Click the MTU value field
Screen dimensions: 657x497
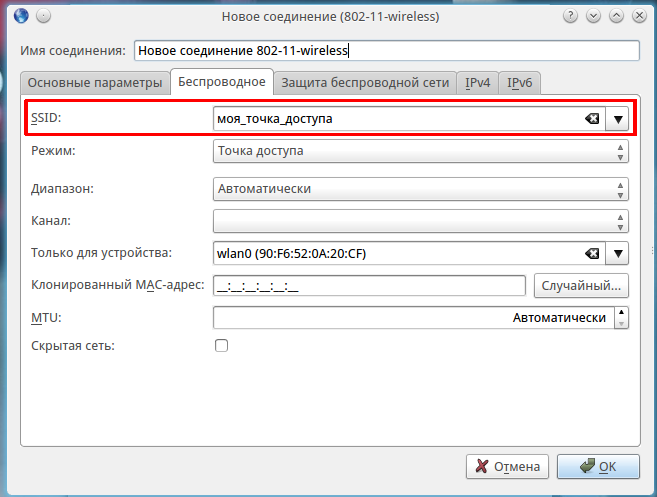(414, 318)
